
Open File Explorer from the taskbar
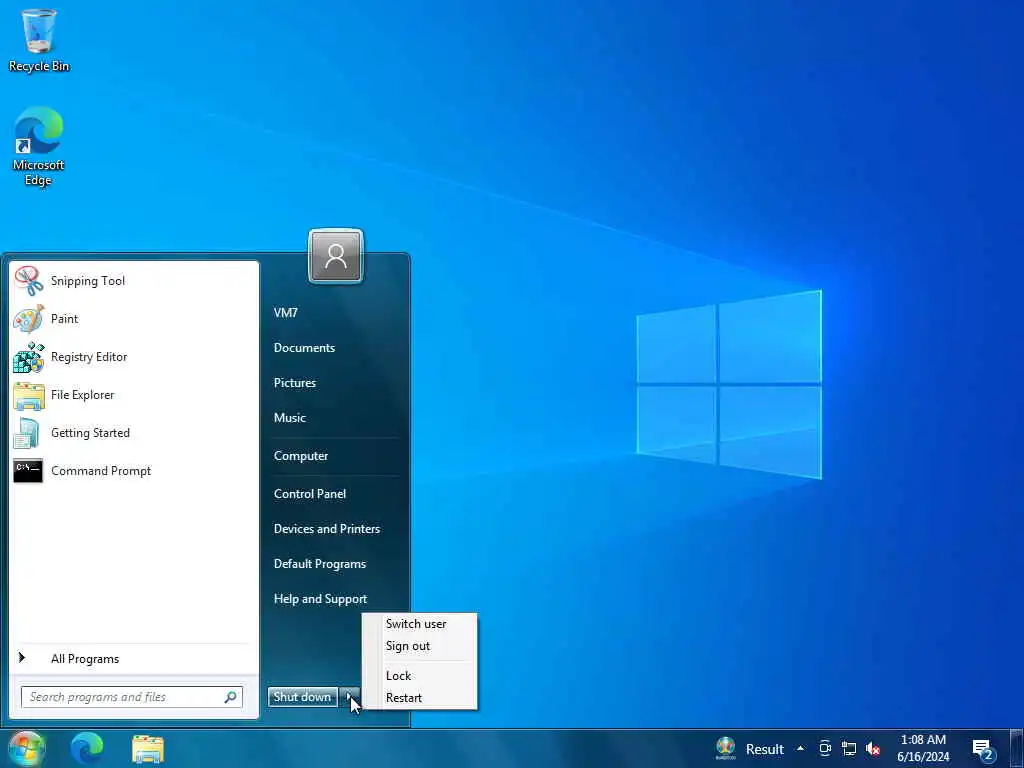point(148,749)
